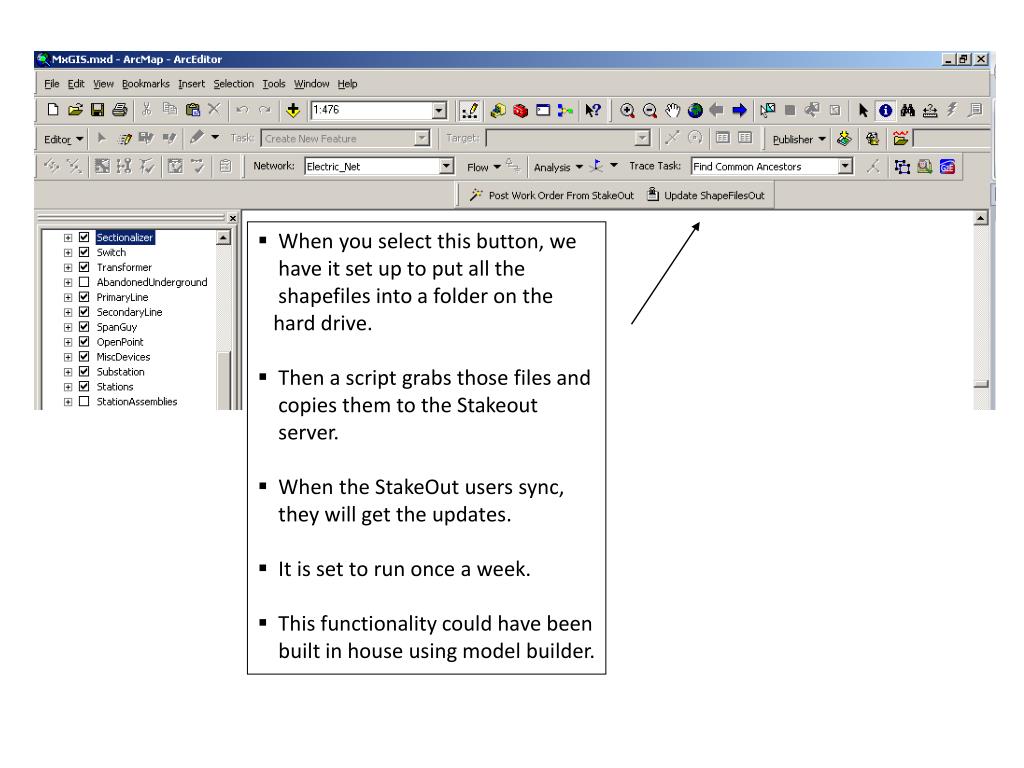Select the Zoom Out tool
Image resolution: width=1024 pixels, height=768 pixels.
point(649,110)
